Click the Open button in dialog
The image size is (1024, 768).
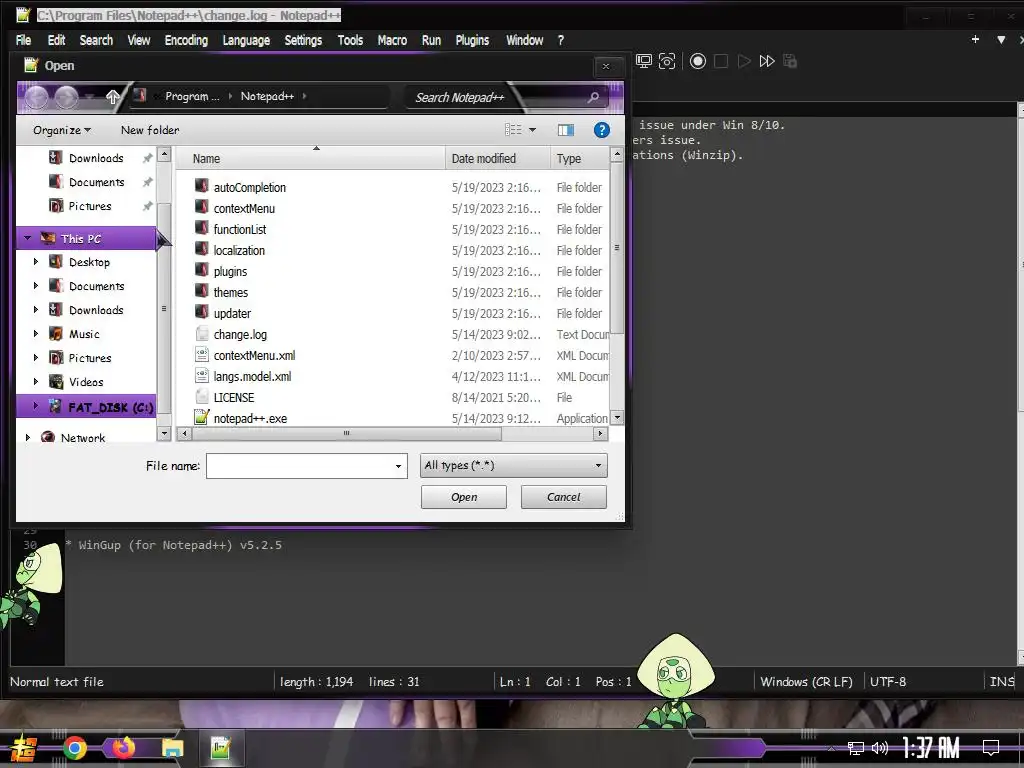pos(464,497)
